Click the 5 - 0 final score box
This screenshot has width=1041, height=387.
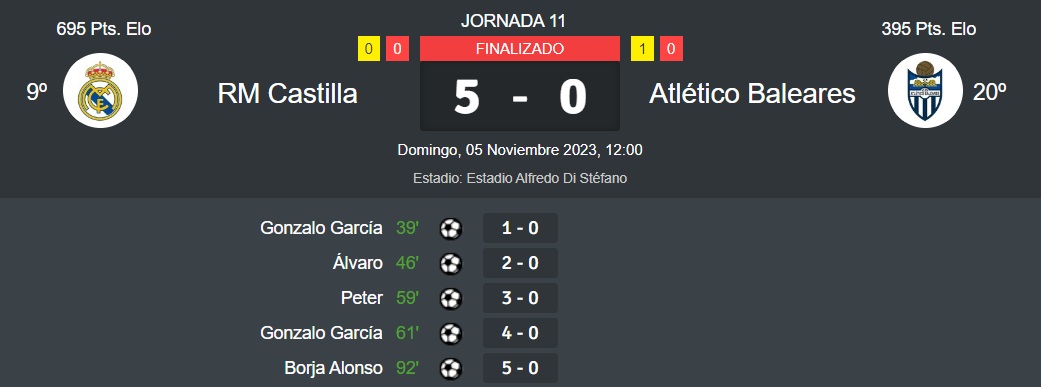pos(520,96)
